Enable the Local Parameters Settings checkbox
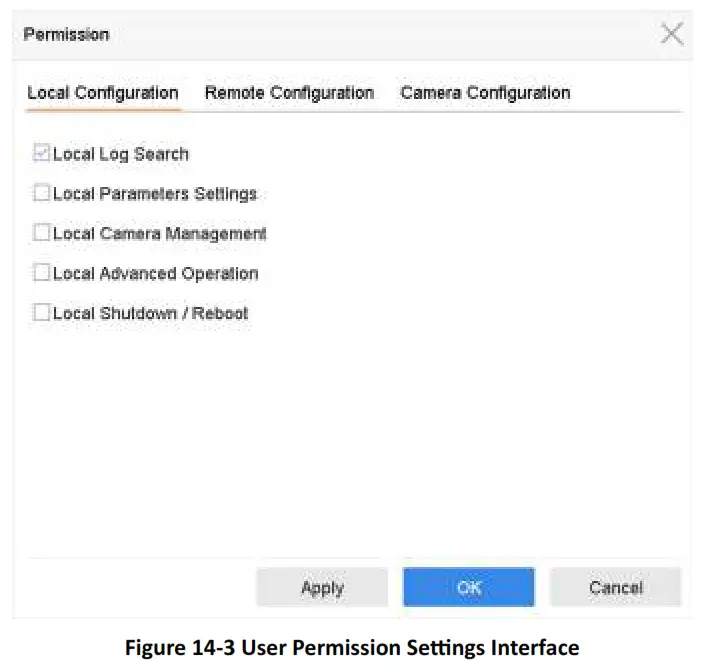 (42, 194)
